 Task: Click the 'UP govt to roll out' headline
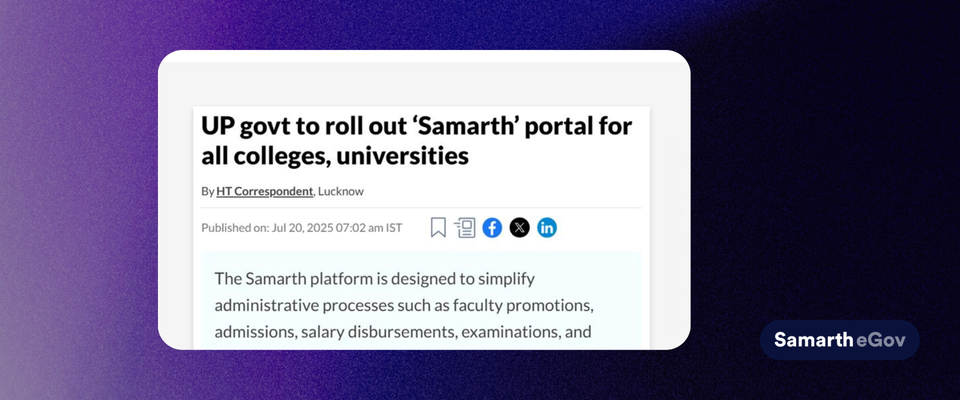tap(300, 127)
